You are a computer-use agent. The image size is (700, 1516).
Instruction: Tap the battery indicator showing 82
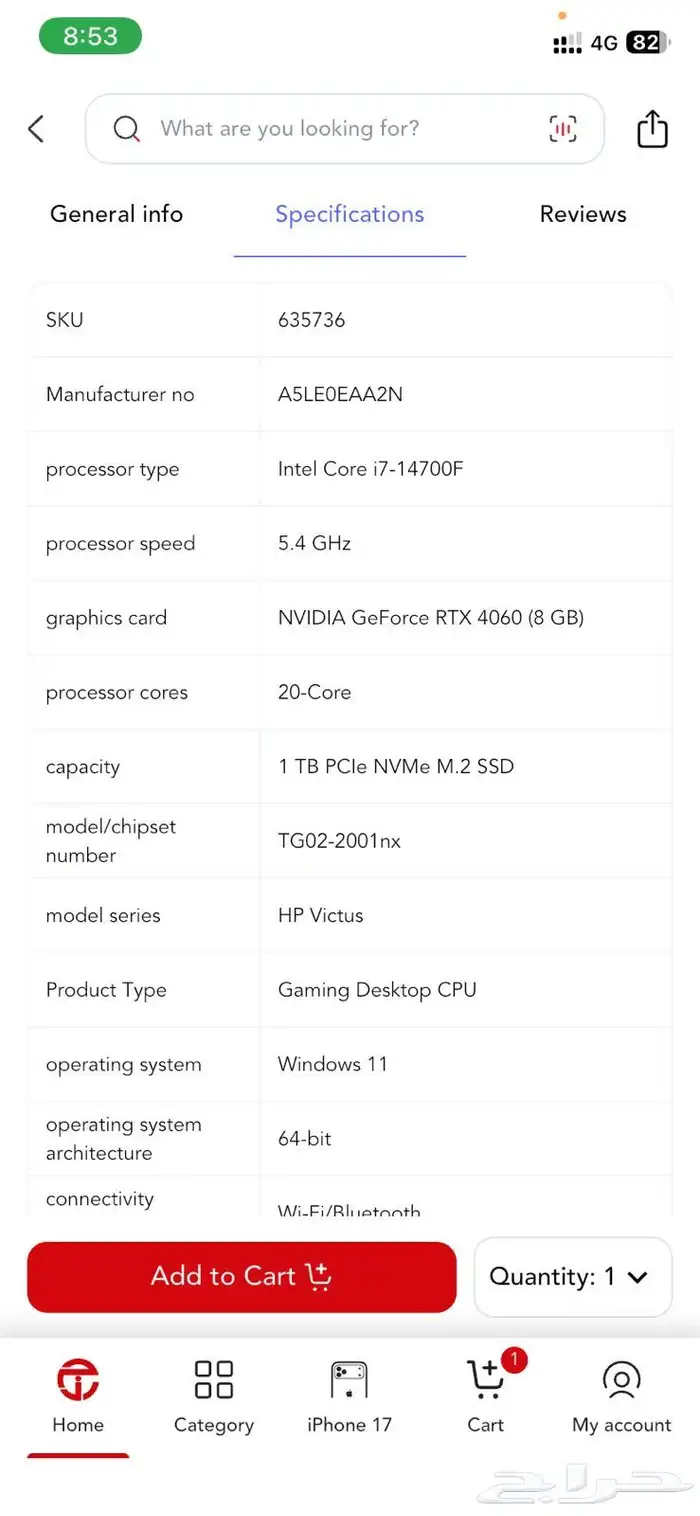646,42
